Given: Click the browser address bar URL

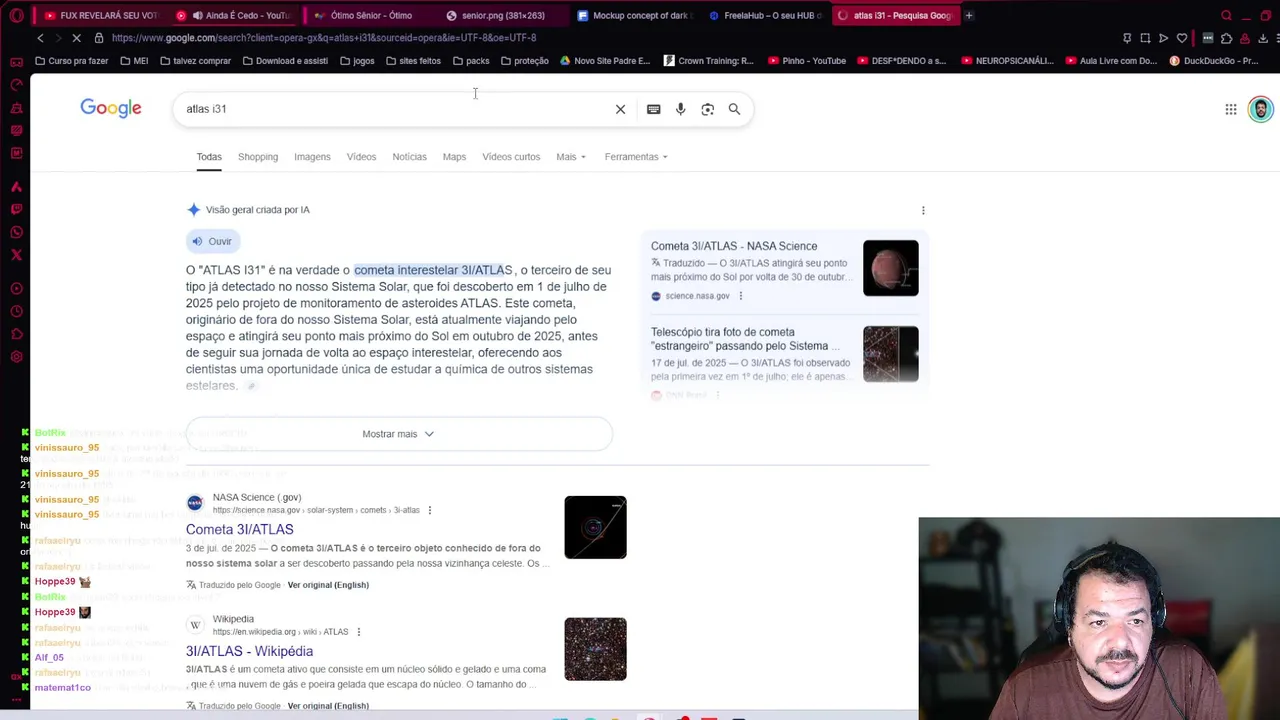Looking at the screenshot, I should coord(324,38).
